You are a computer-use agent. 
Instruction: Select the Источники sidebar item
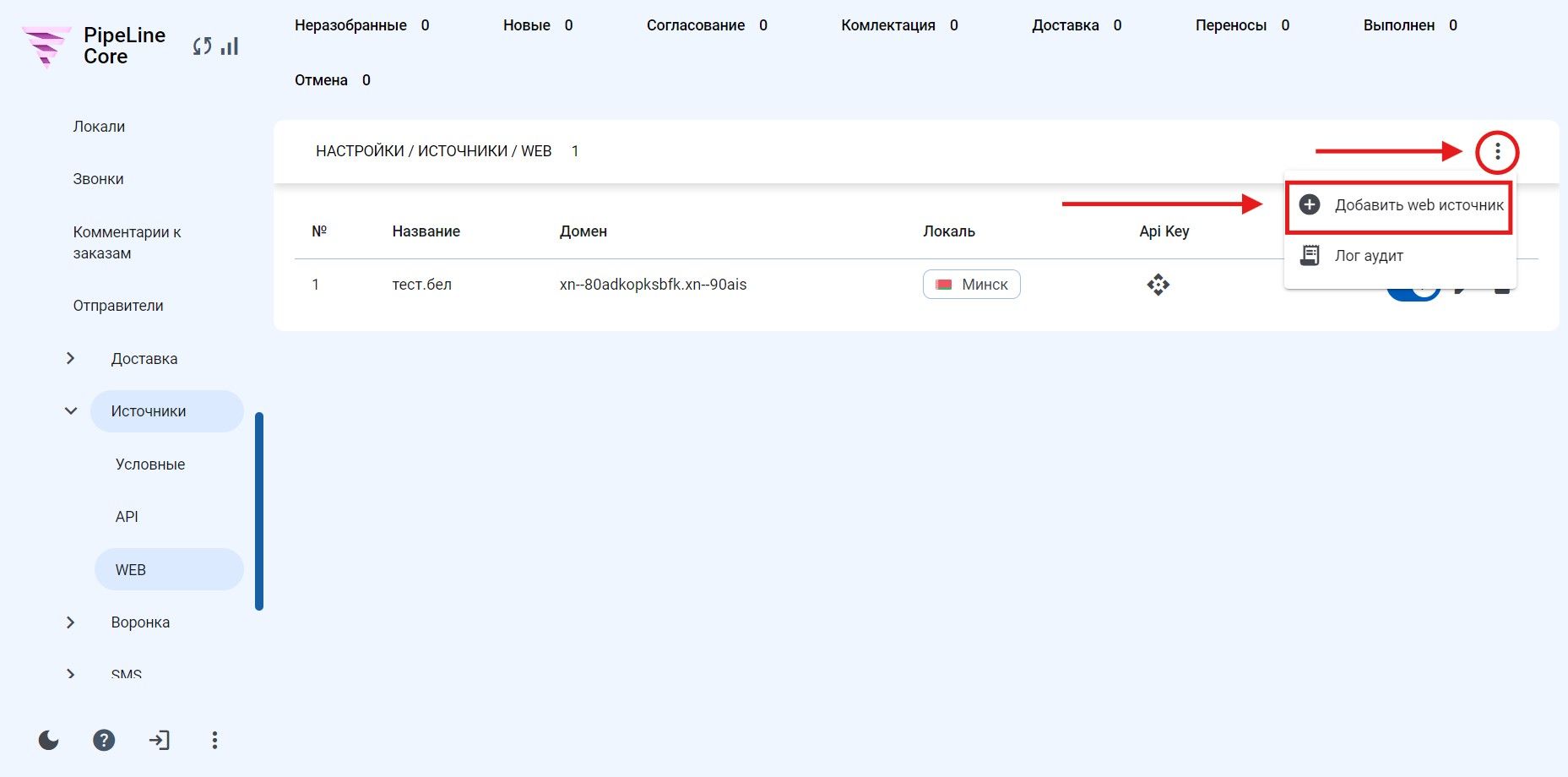(x=166, y=411)
